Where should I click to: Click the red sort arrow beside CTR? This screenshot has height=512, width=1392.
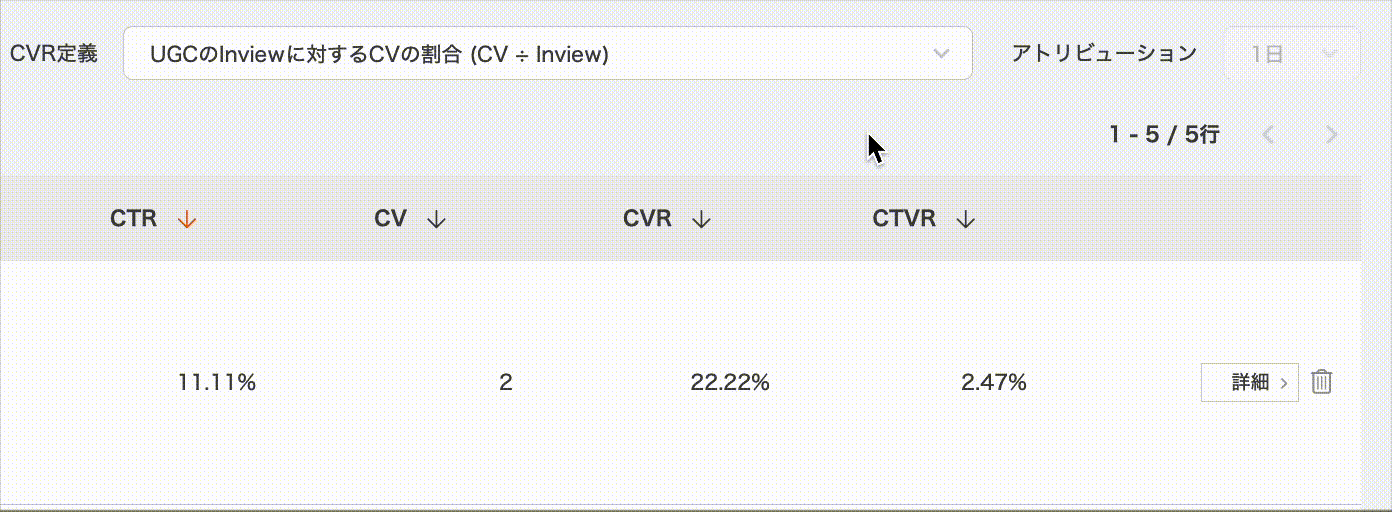click(186, 219)
